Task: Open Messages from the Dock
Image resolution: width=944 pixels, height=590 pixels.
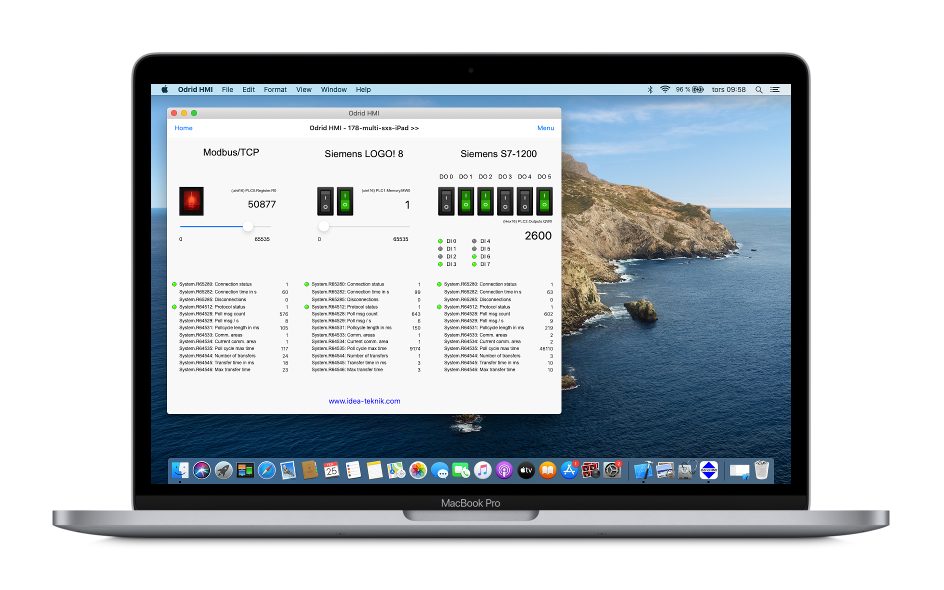Action: click(x=439, y=470)
